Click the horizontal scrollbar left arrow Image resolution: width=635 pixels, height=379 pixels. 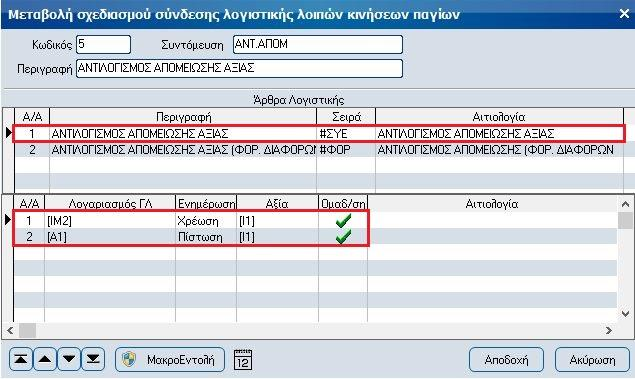(x=10, y=330)
